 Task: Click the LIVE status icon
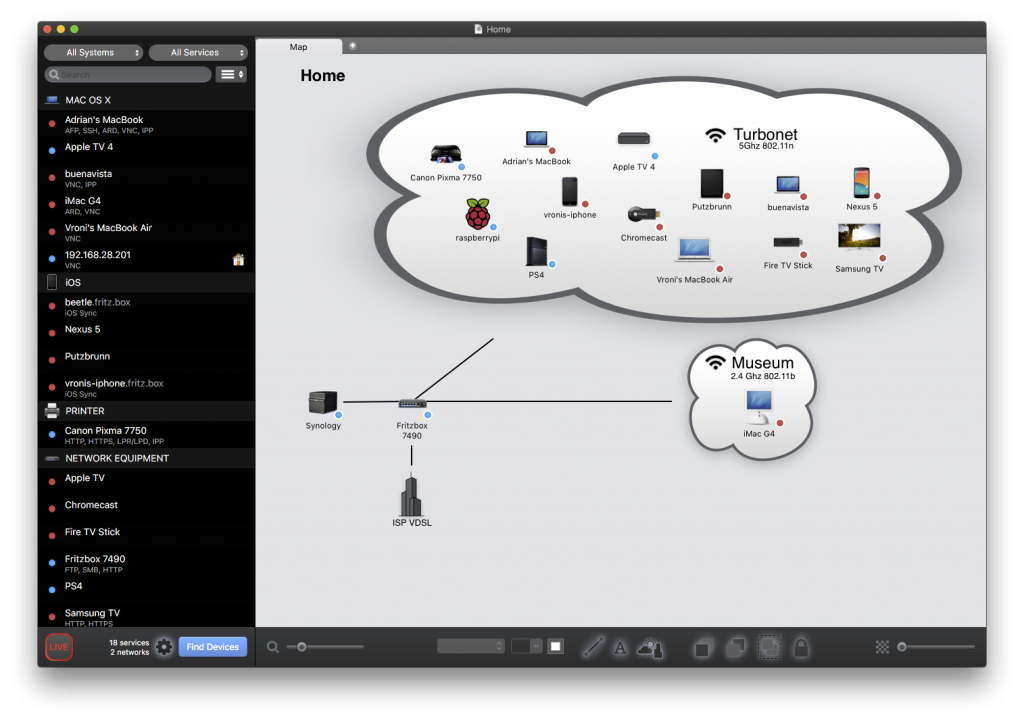coord(59,647)
